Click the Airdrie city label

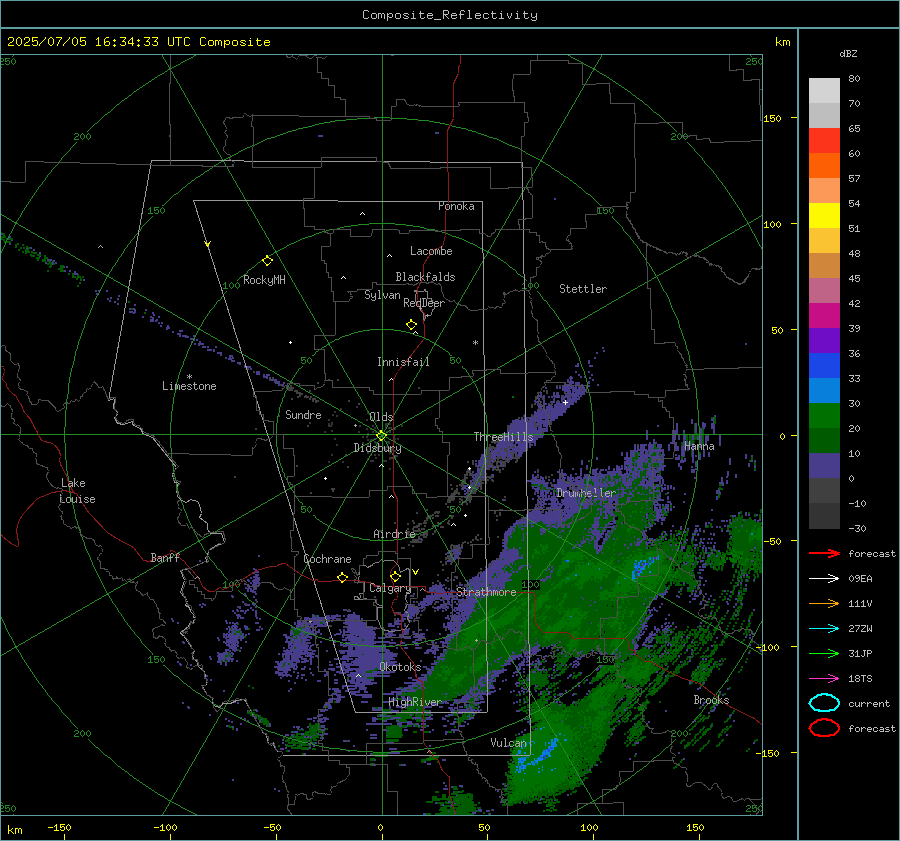point(394,534)
